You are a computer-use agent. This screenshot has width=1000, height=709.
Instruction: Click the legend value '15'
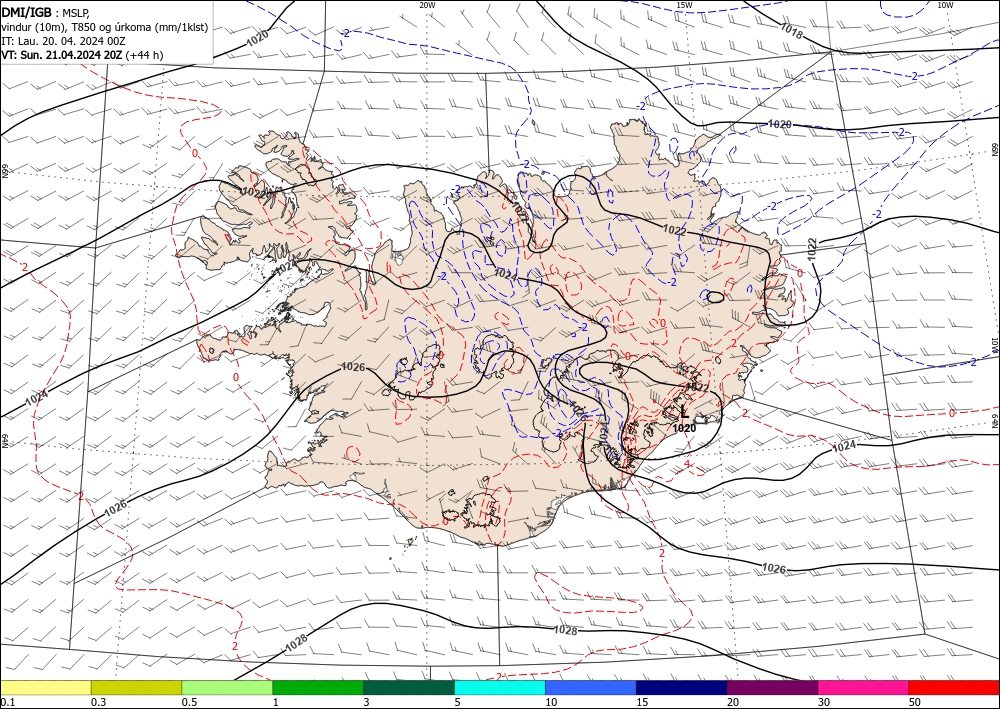(x=642, y=702)
